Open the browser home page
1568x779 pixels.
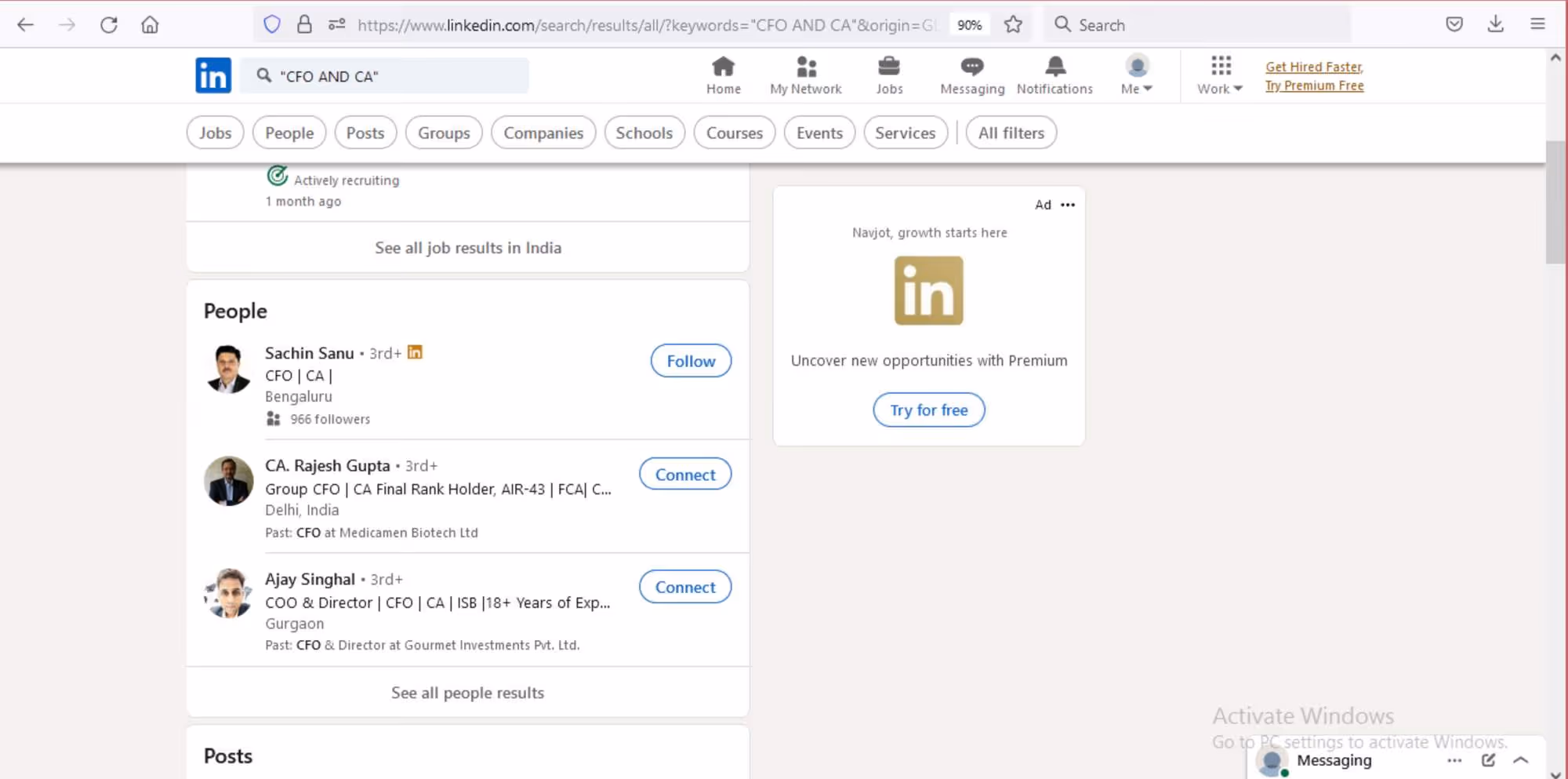coord(150,24)
